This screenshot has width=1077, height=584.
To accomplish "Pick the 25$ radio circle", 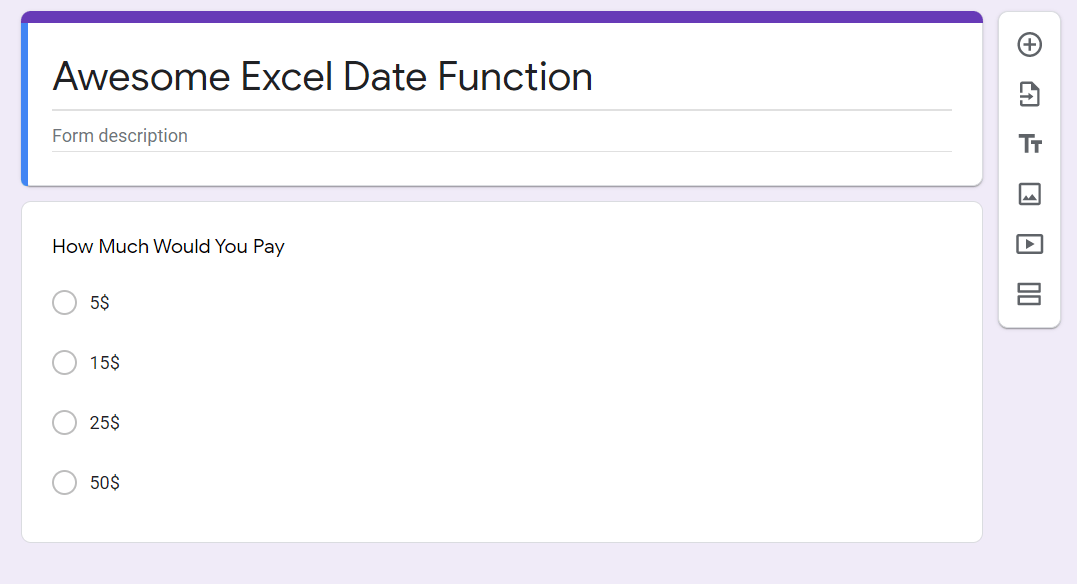I will pos(64,423).
